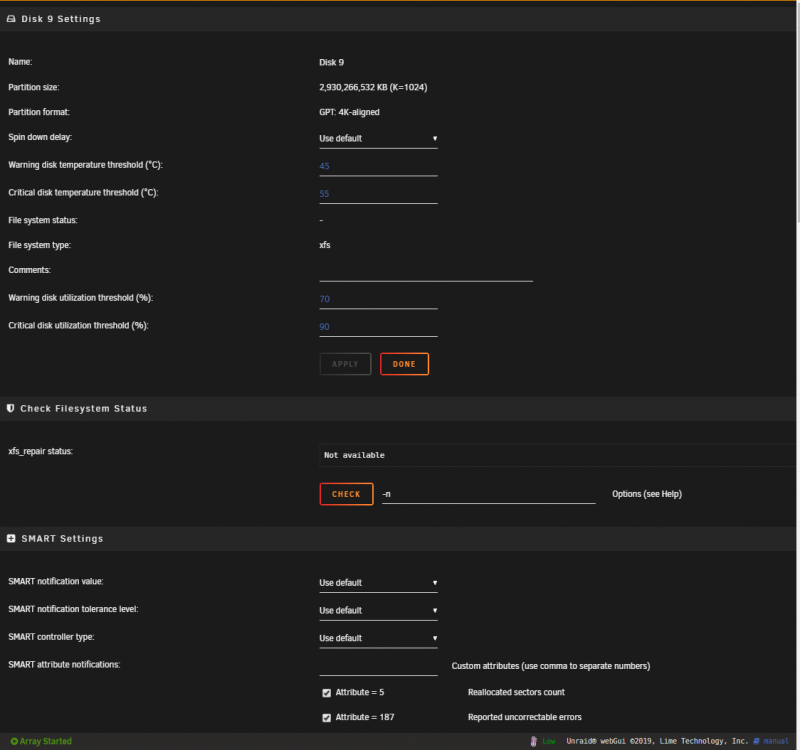Toggle the Attribute = 5 checkbox

327,693
